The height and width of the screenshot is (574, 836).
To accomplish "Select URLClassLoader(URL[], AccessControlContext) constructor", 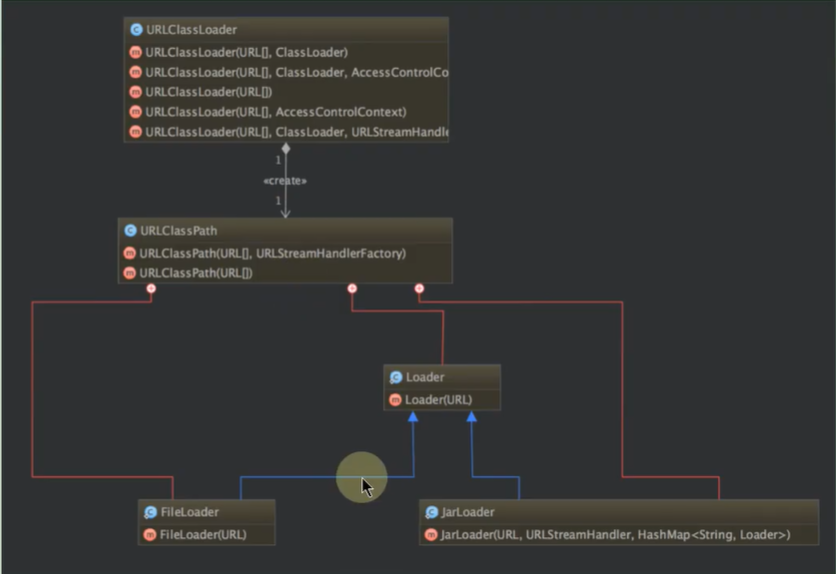I will 275,112.
